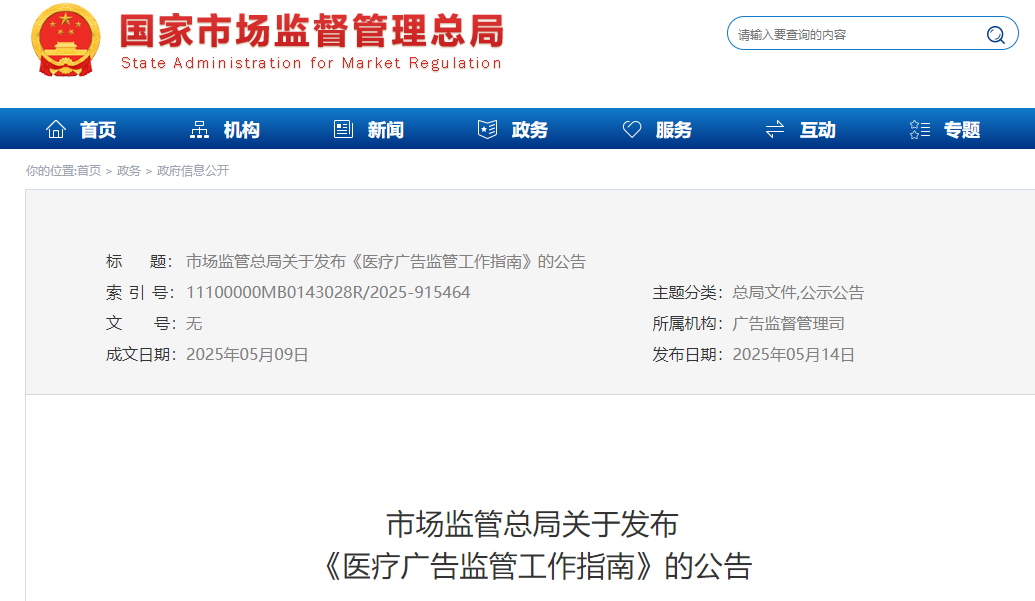Image resolution: width=1035 pixels, height=601 pixels.
Task: Open 政府信息公开 from the breadcrumb
Action: (x=192, y=170)
